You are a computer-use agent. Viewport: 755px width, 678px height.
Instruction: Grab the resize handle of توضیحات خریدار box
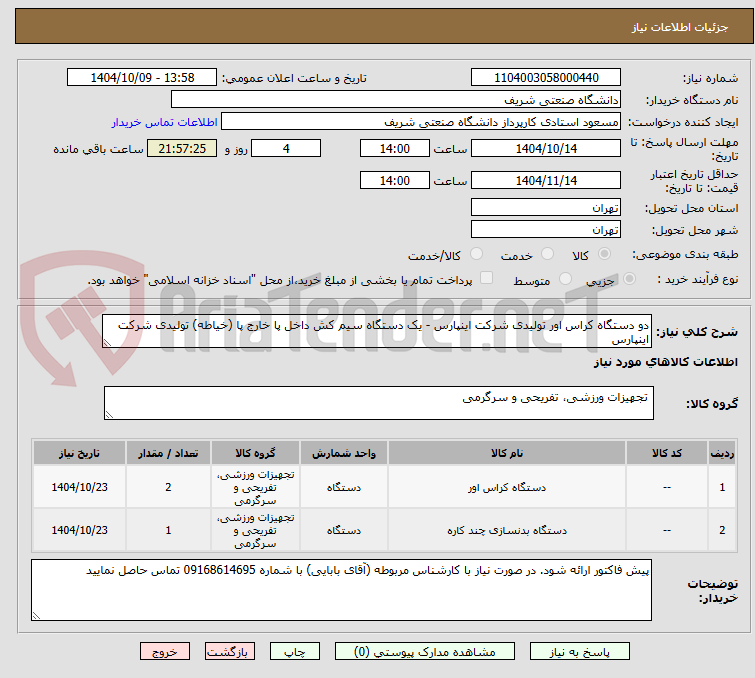[x=37, y=616]
